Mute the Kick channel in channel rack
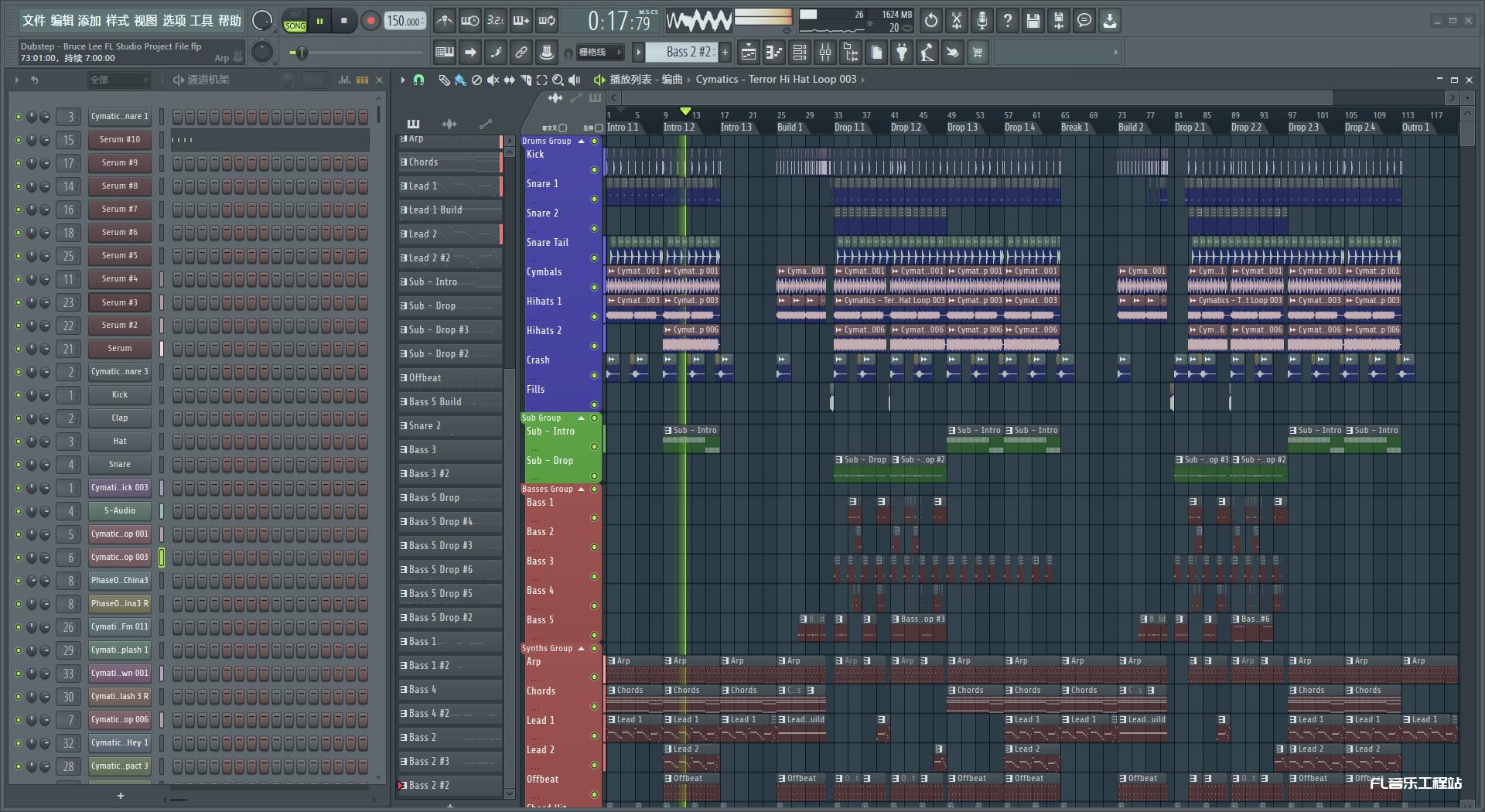 point(19,395)
